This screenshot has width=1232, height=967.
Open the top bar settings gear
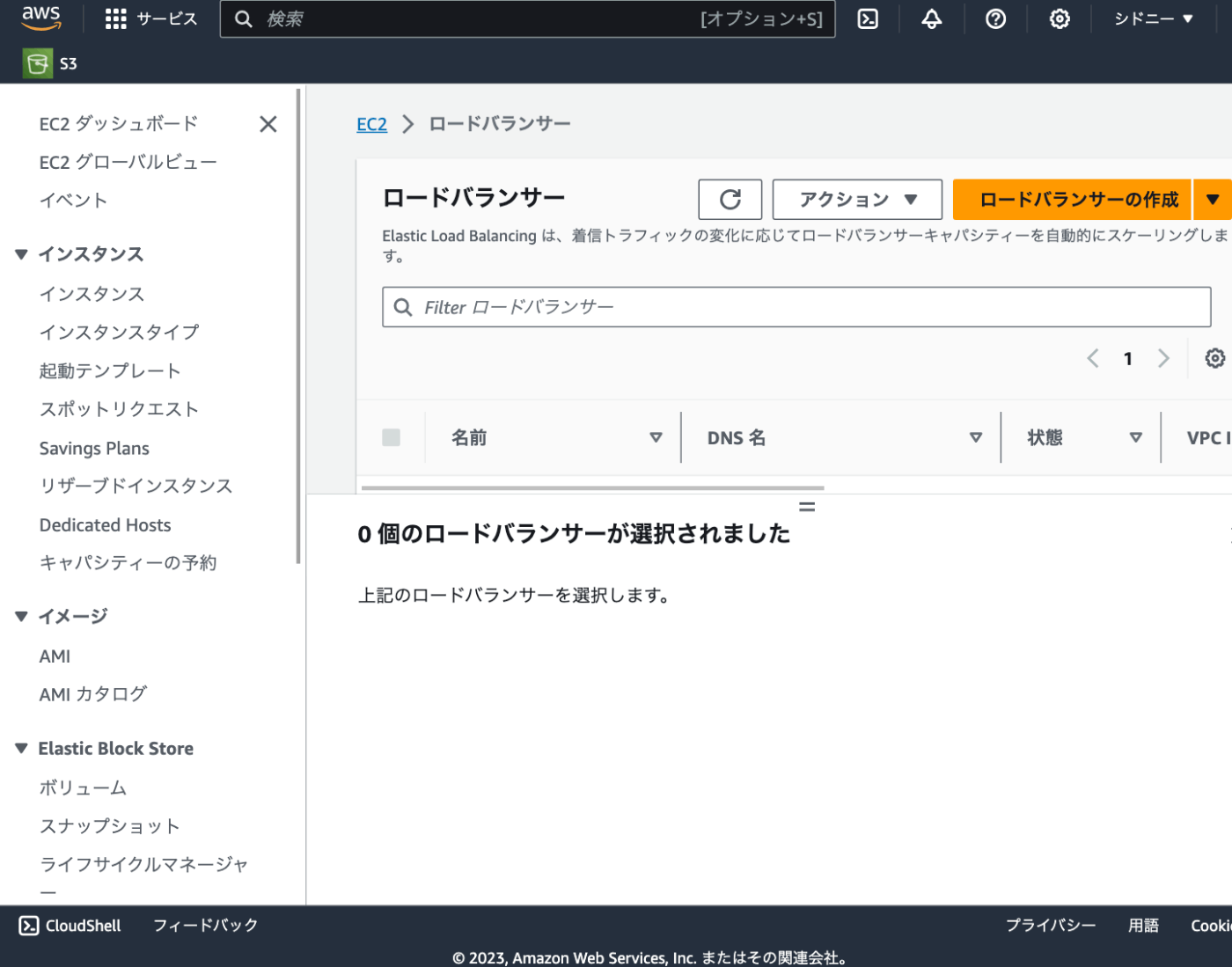pyautogui.click(x=1060, y=18)
